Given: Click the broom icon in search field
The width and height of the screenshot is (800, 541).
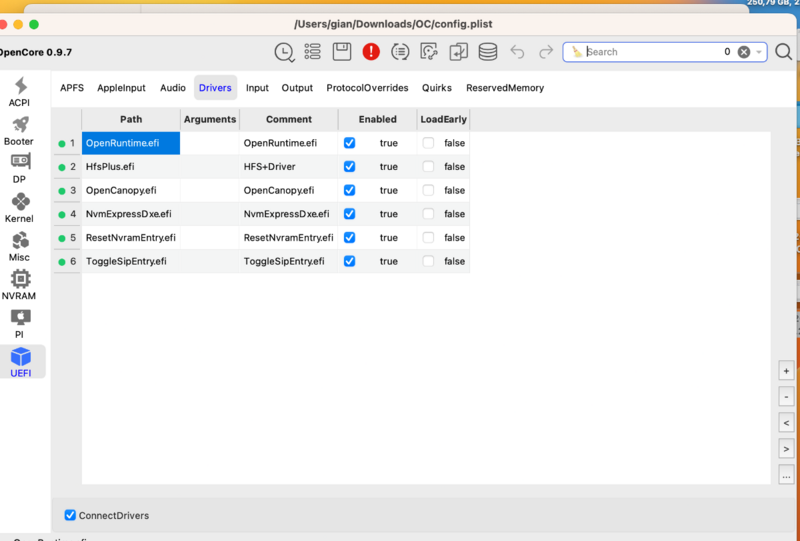Looking at the screenshot, I should [x=577, y=52].
